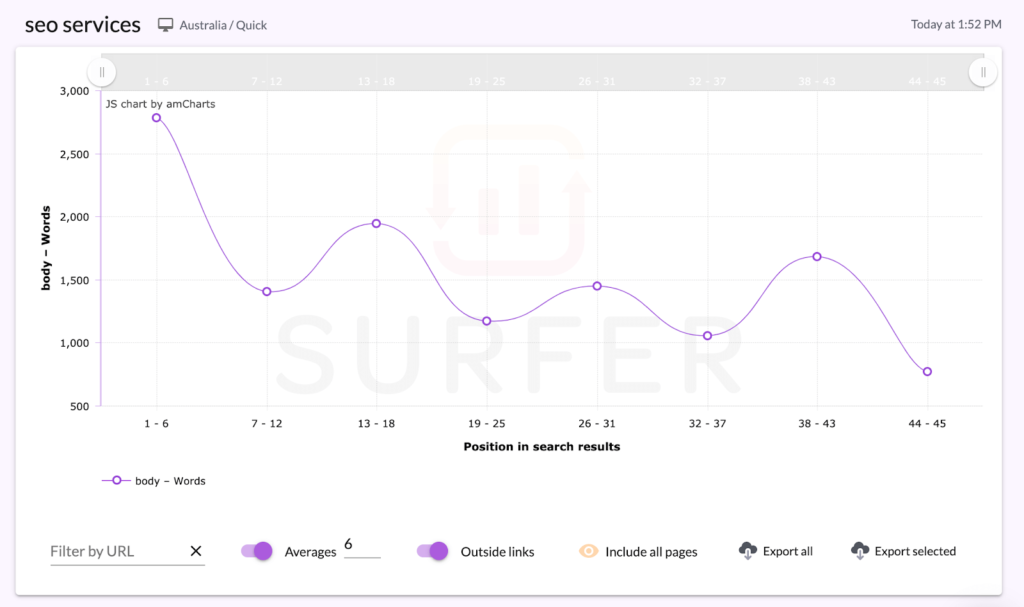Open the JS chart by amCharts link

(160, 104)
